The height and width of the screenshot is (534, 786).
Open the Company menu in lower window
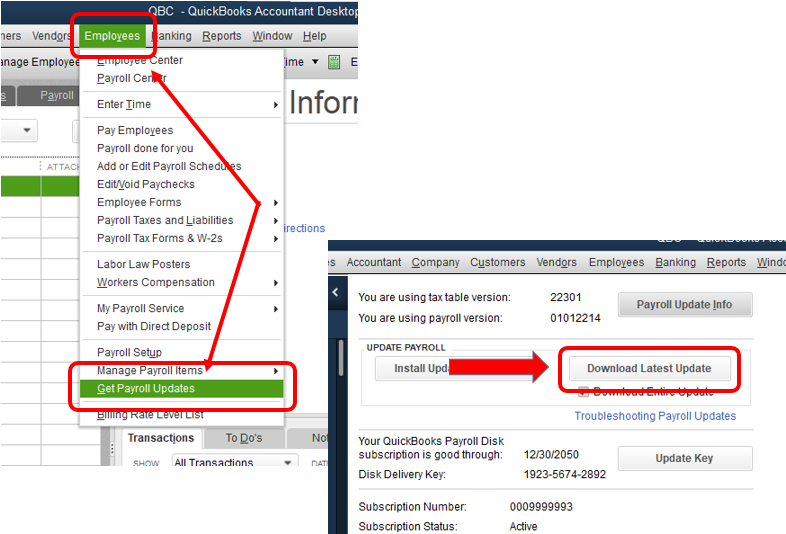point(436,262)
